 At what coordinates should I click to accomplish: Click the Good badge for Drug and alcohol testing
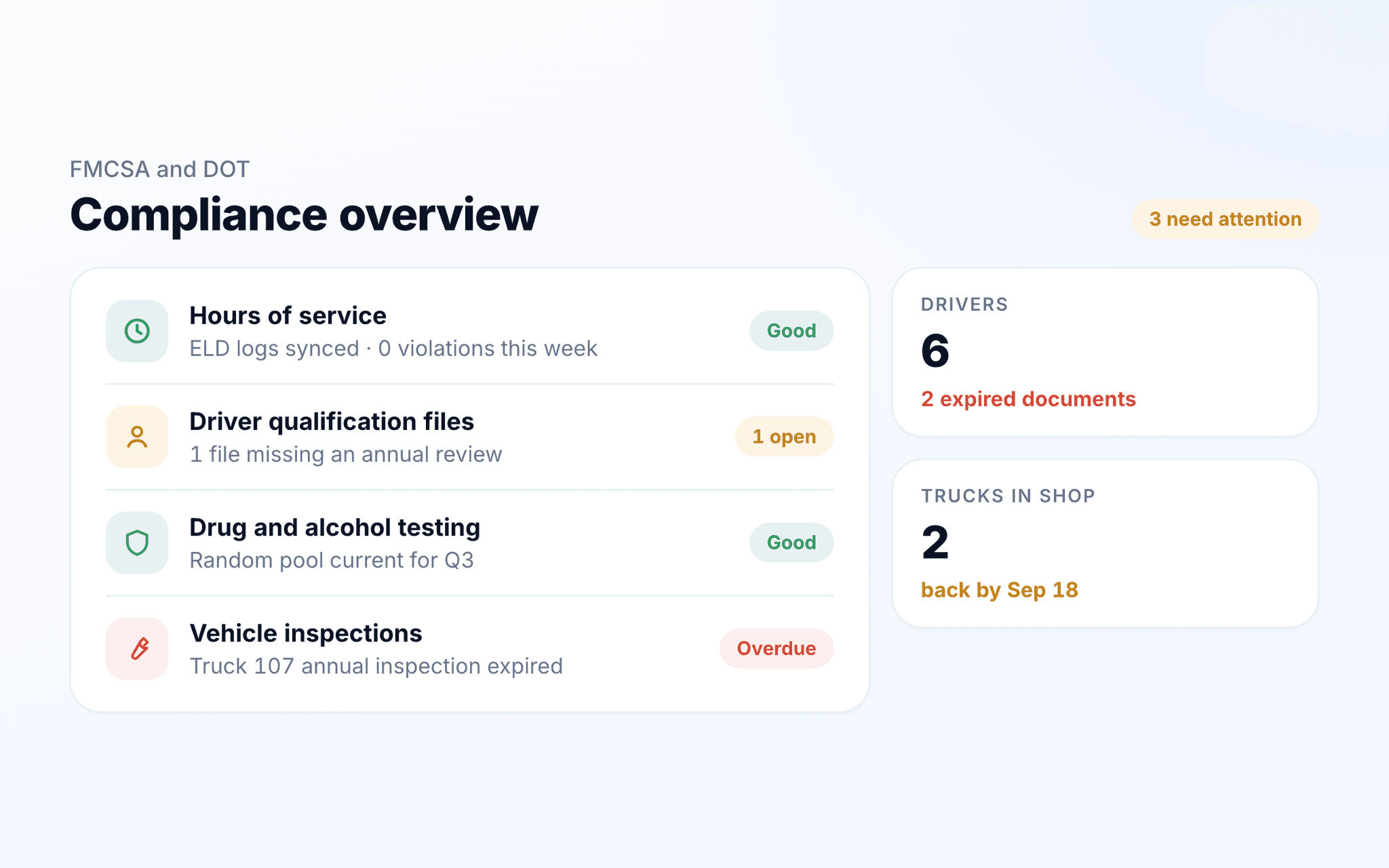(791, 542)
